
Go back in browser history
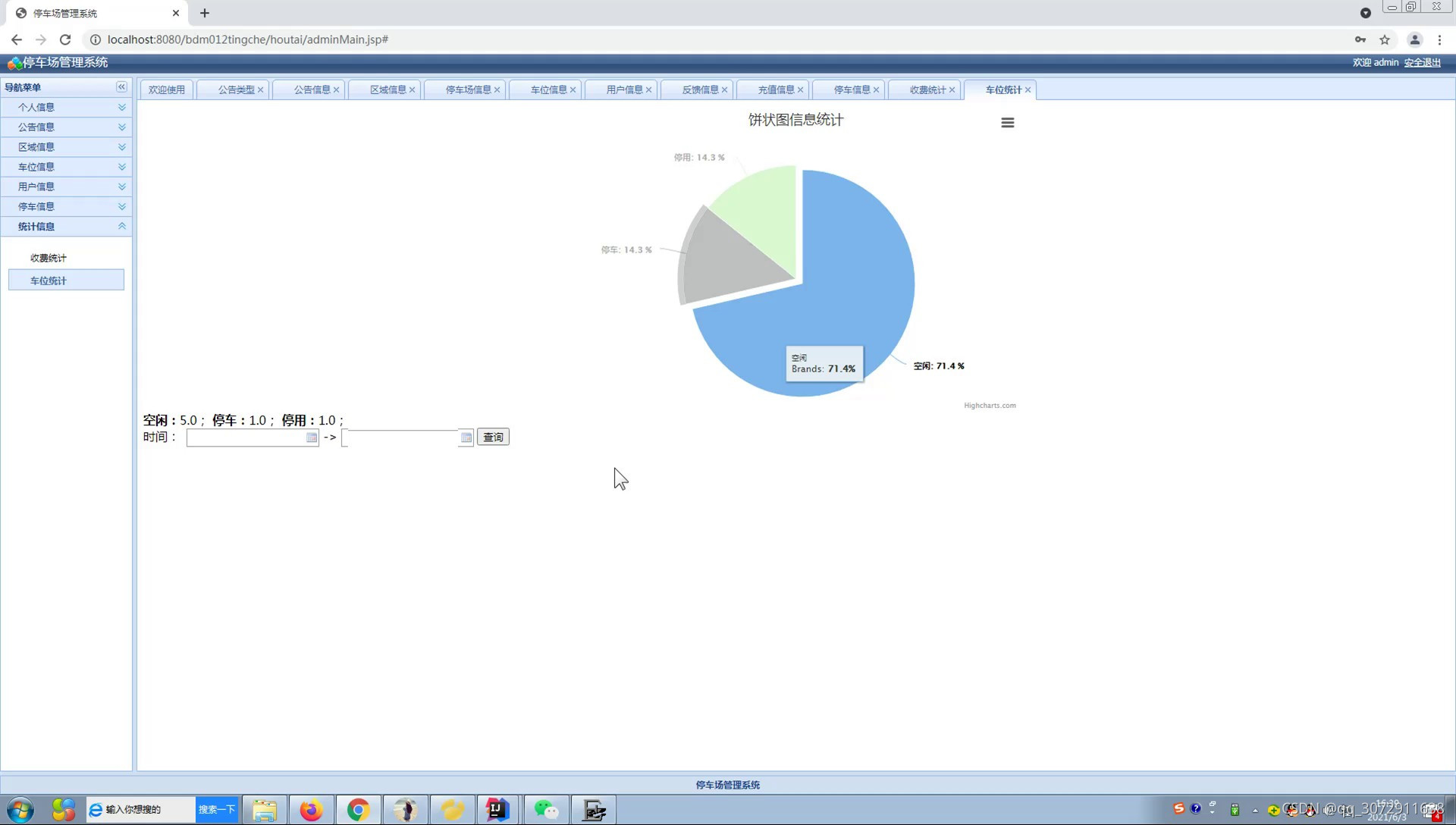(x=17, y=39)
